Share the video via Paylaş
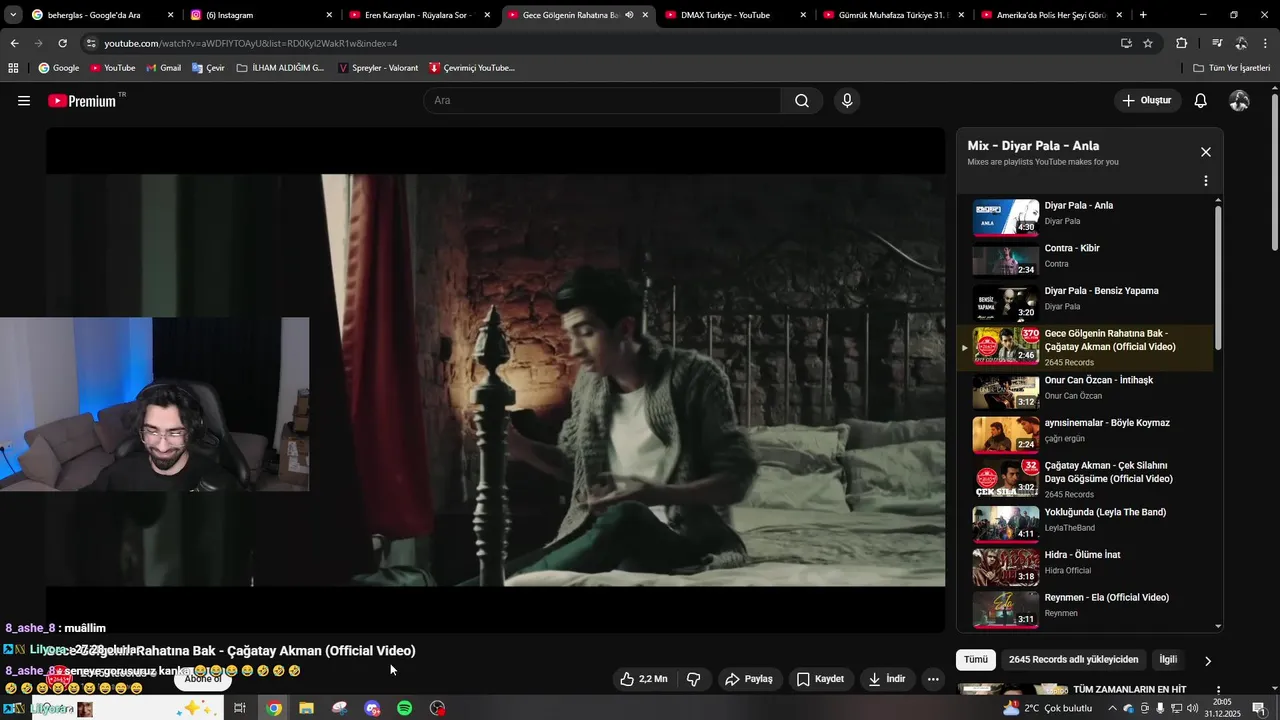This screenshot has height=720, width=1280. (x=749, y=679)
